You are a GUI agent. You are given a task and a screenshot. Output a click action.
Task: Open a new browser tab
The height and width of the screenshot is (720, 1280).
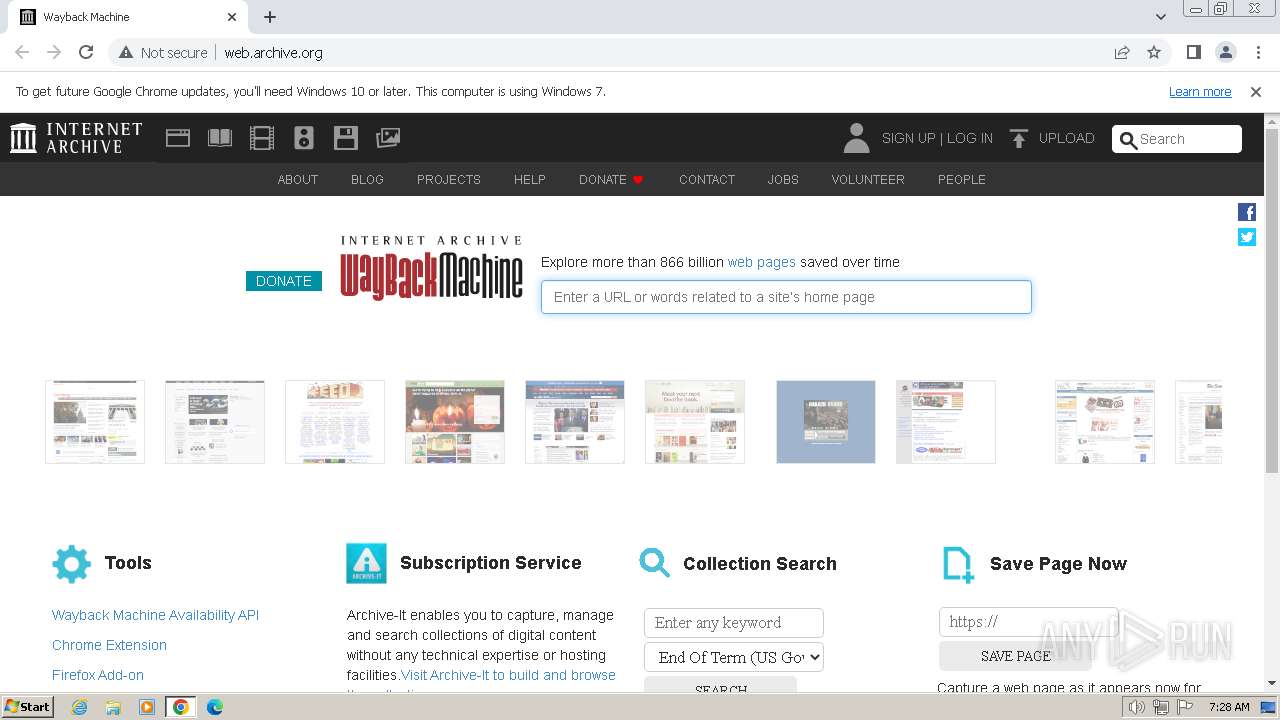[270, 17]
